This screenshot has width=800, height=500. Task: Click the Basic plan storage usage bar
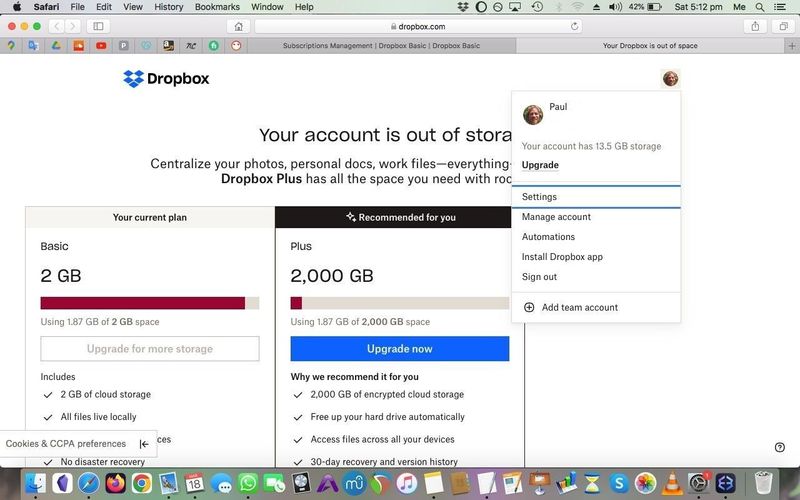tap(150, 303)
